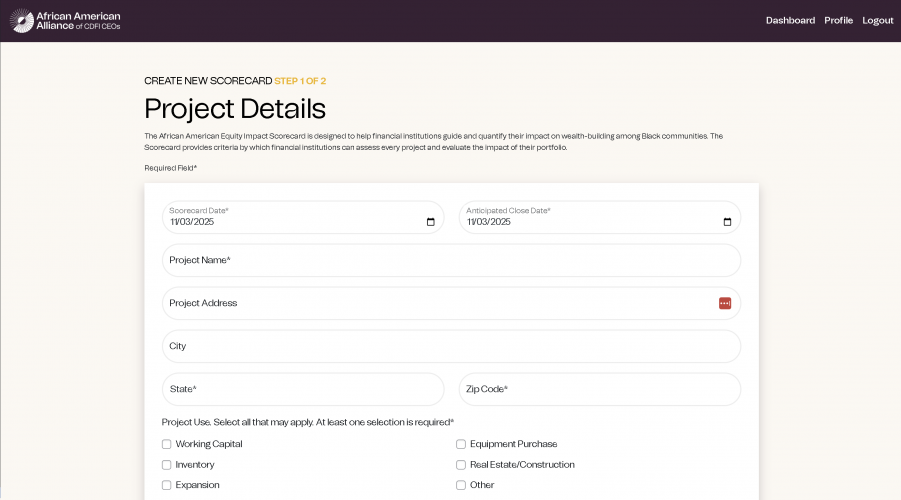
Task: Go to the Dashboard menu item
Action: coord(790,21)
